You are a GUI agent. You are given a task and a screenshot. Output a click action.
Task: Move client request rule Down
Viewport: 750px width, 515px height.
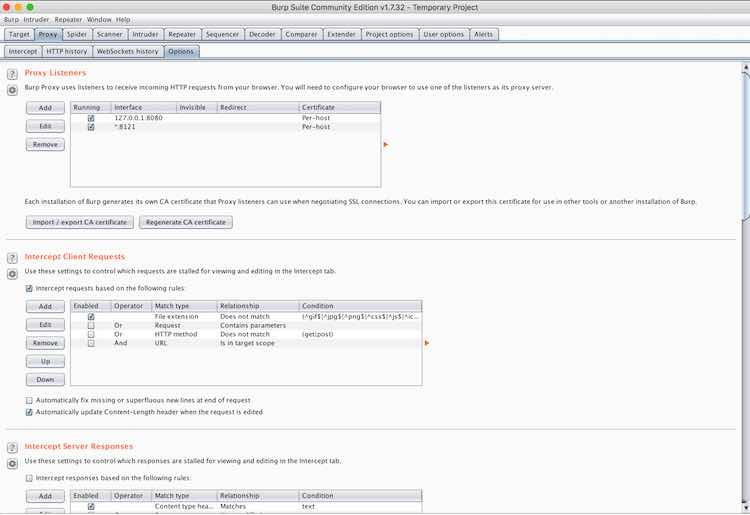point(45,380)
